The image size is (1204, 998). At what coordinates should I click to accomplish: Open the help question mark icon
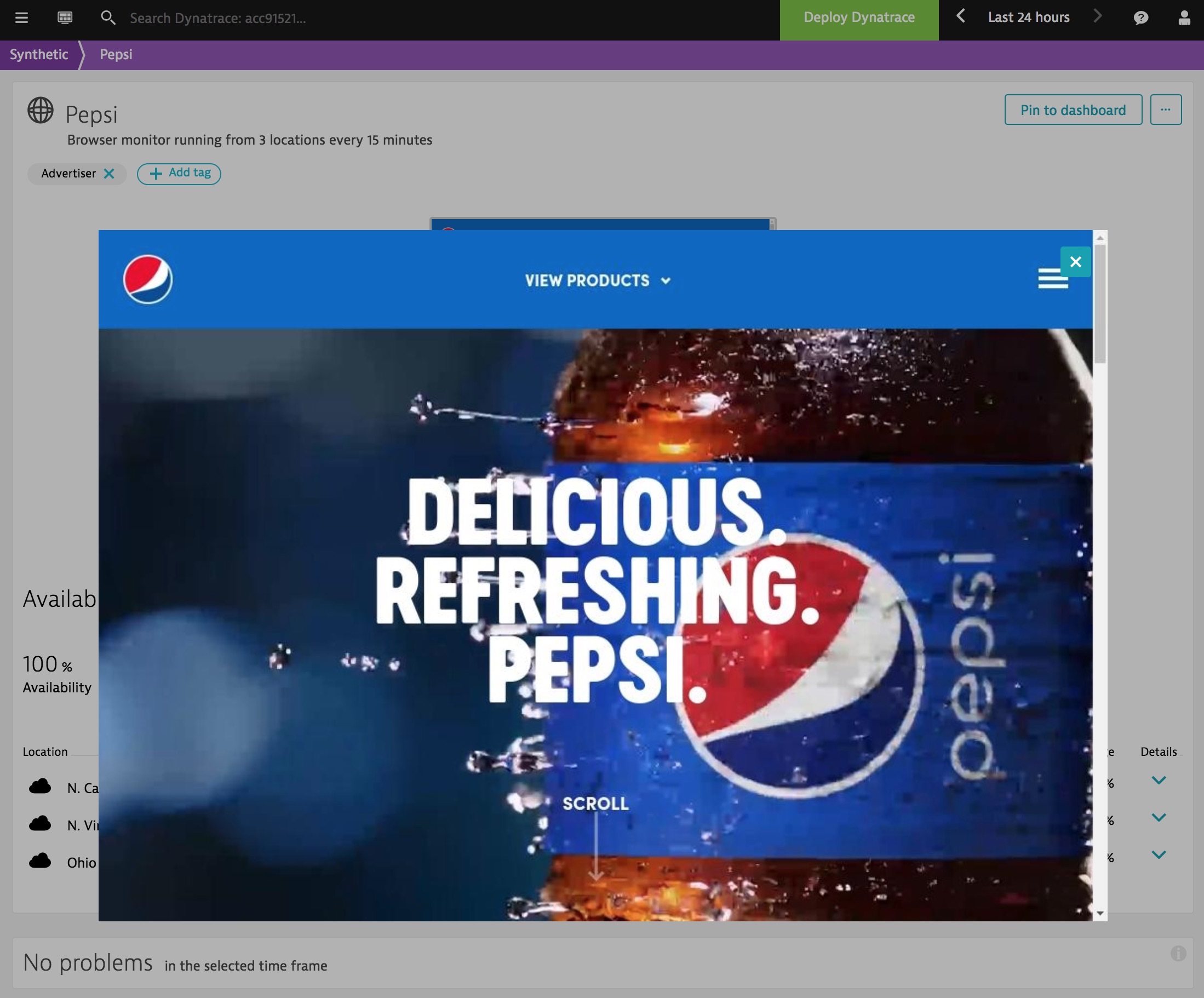1141,18
